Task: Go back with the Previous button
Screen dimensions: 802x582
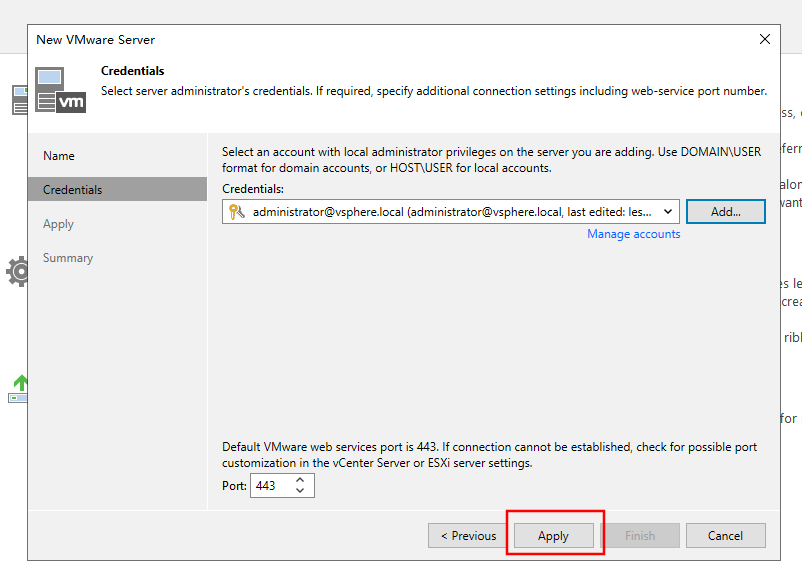Action: [469, 535]
